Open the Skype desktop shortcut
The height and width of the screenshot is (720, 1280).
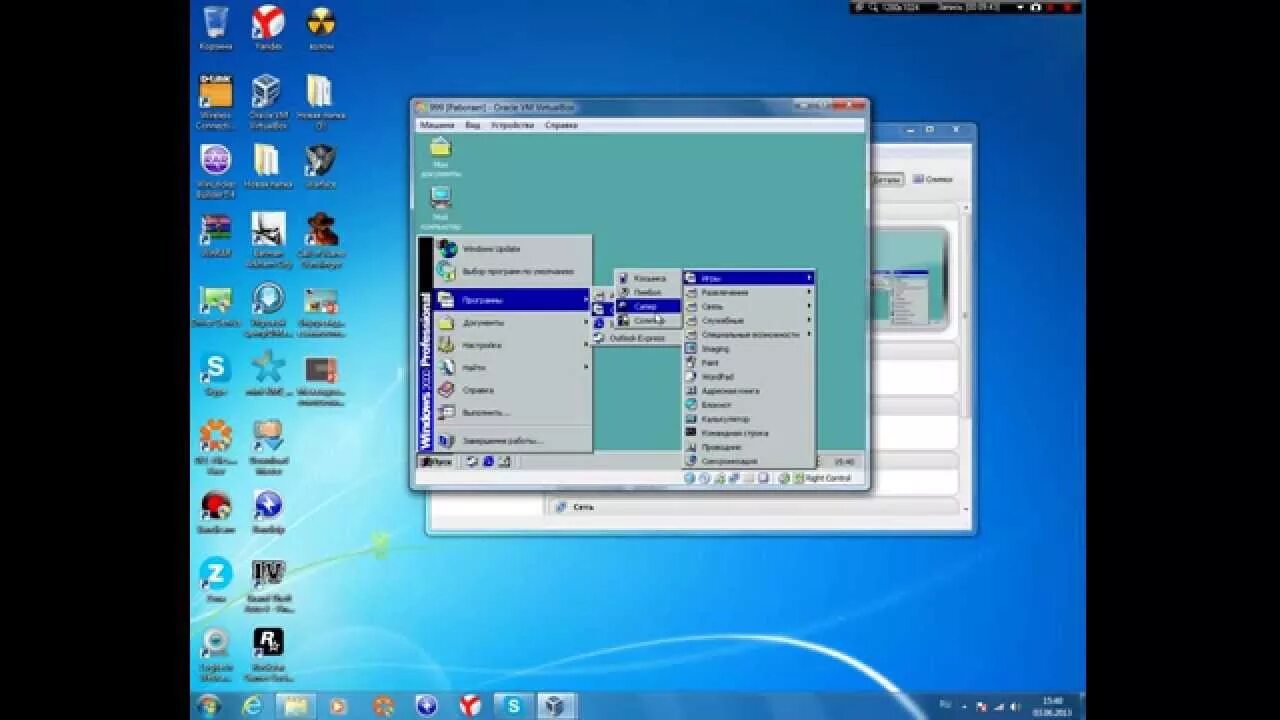pos(215,373)
